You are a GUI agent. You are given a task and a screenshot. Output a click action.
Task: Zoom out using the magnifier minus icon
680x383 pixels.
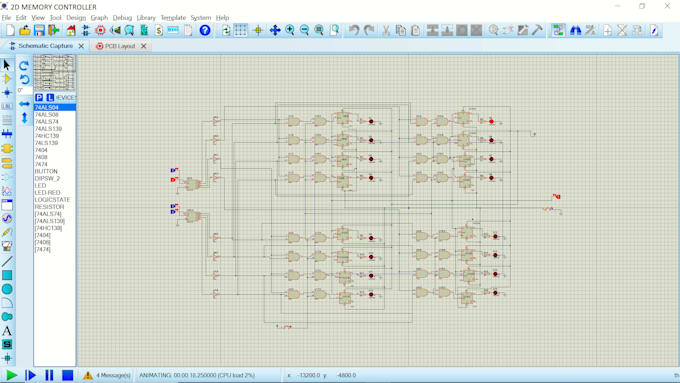pyautogui.click(x=304, y=30)
